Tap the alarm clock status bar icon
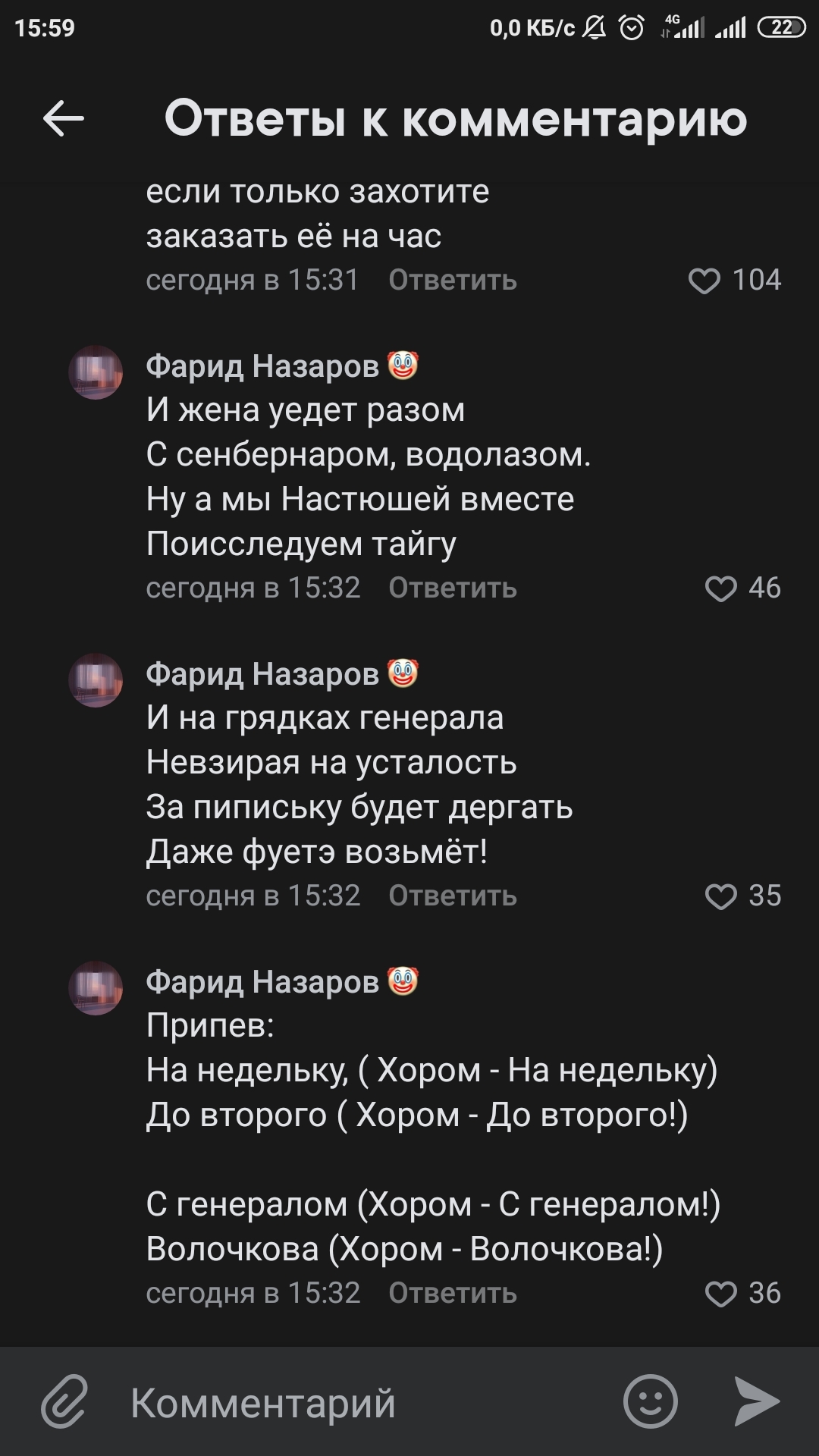Viewport: 819px width, 1456px height. tap(632, 28)
